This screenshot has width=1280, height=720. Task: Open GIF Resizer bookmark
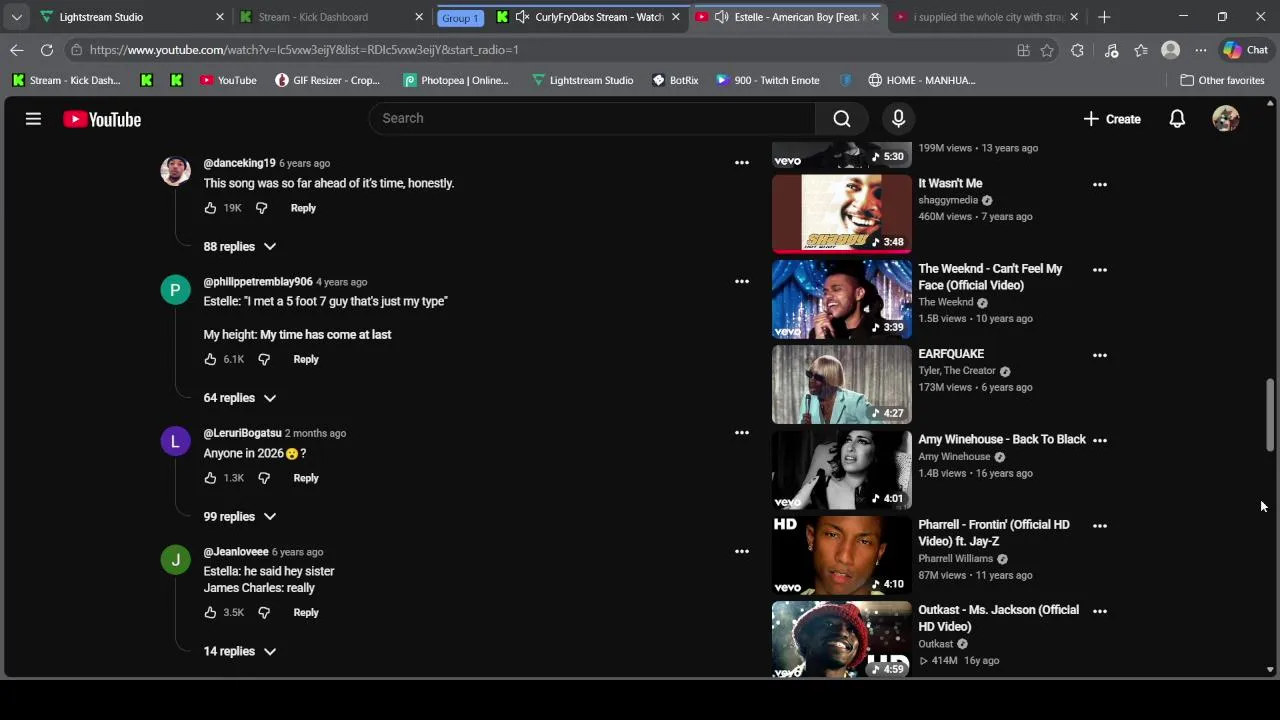point(327,80)
